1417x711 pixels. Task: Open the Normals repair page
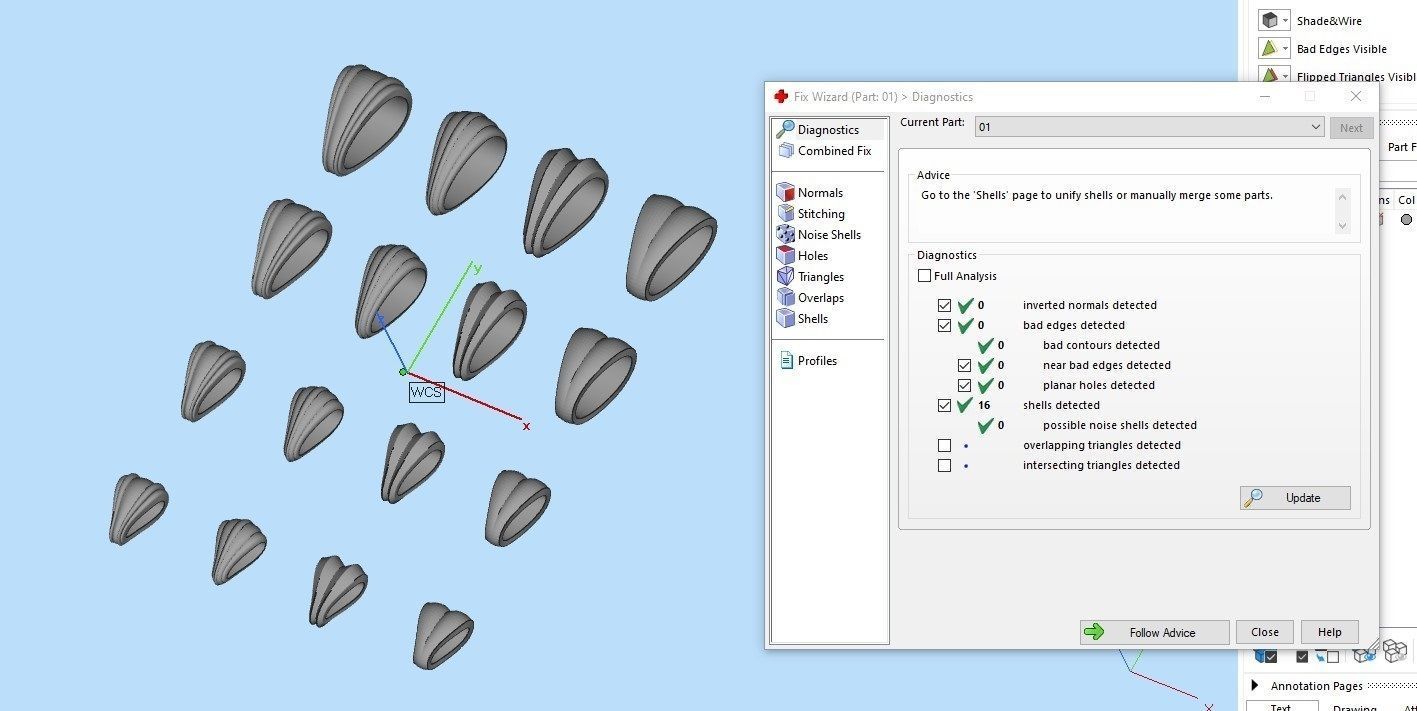(x=819, y=193)
